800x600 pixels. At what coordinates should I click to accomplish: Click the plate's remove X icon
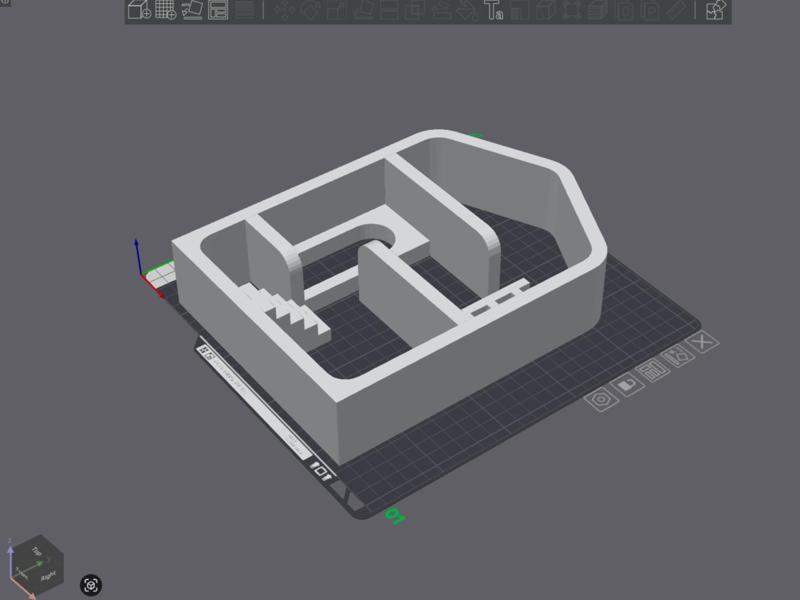704,341
